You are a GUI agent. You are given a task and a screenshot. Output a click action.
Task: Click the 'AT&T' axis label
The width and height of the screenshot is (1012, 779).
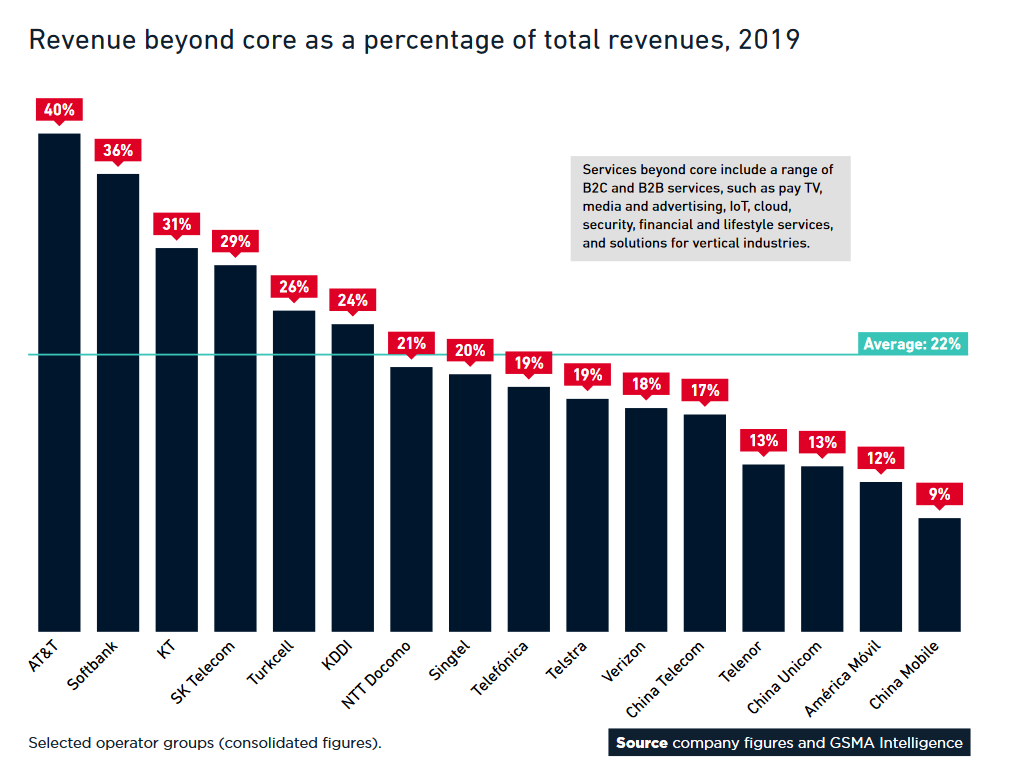pyautogui.click(x=45, y=656)
